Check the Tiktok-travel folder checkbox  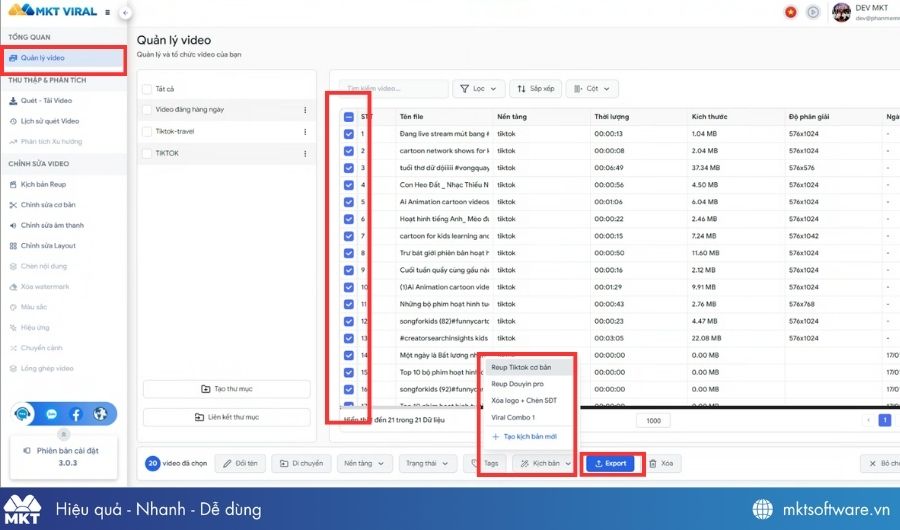[147, 131]
